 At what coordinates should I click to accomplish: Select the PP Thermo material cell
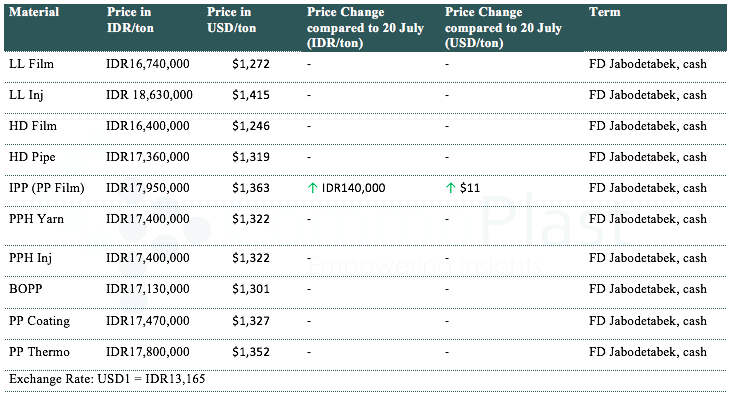(38, 352)
